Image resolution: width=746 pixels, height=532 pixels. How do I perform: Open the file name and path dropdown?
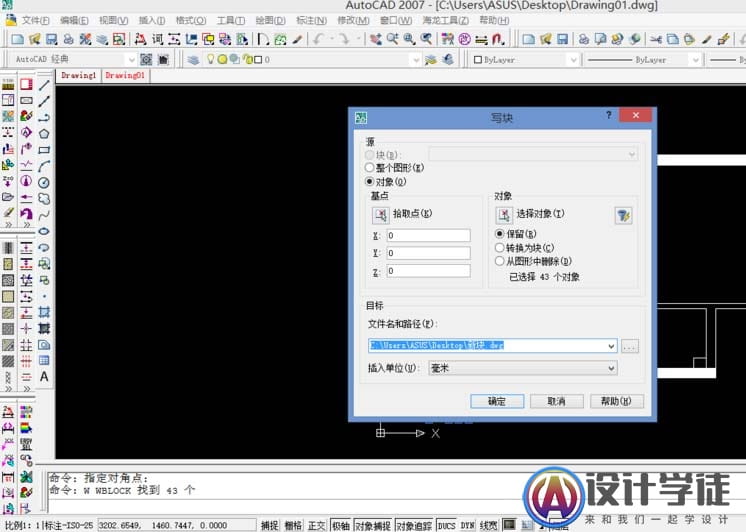point(611,346)
